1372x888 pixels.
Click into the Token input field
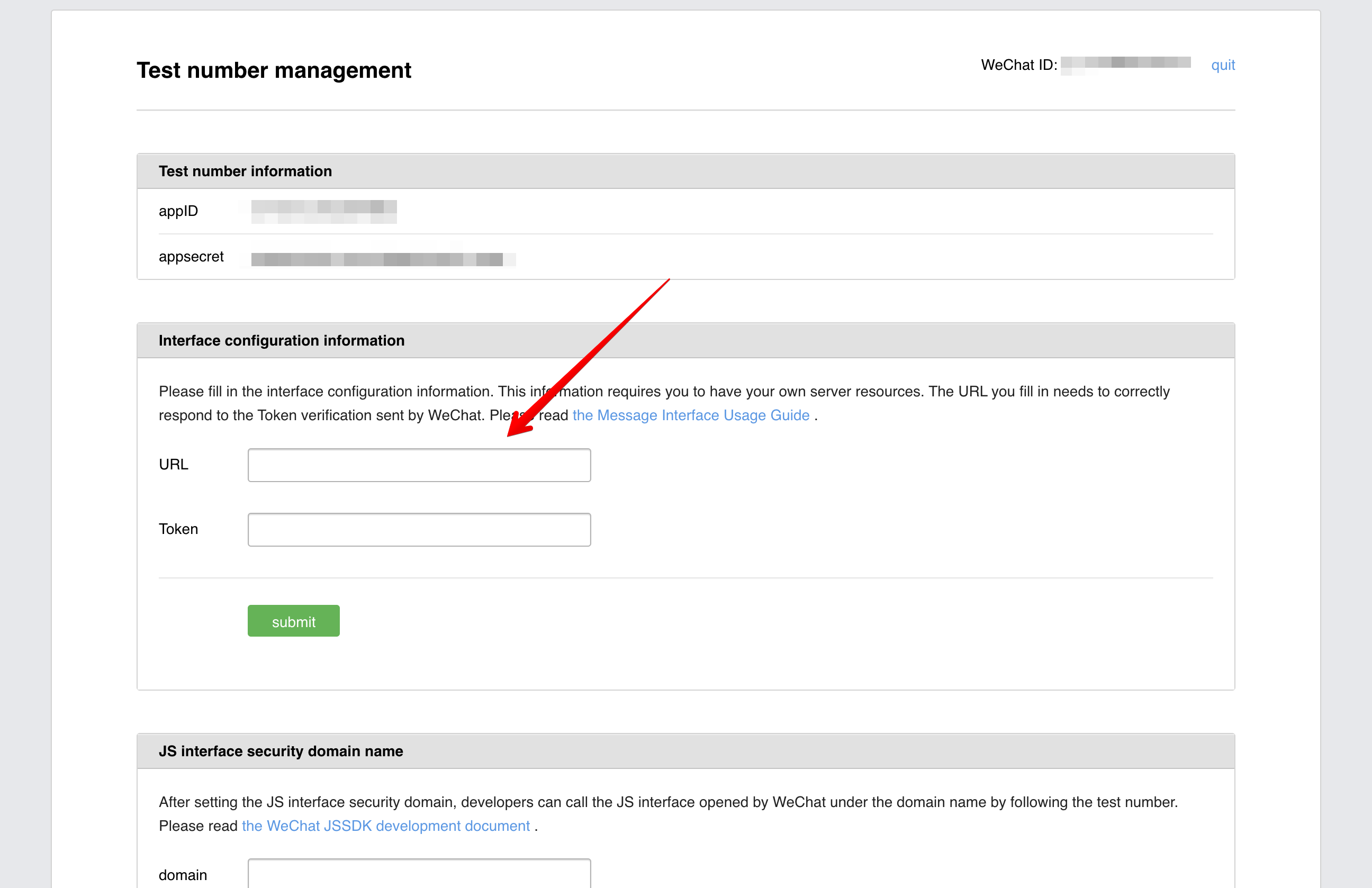pyautogui.click(x=419, y=530)
